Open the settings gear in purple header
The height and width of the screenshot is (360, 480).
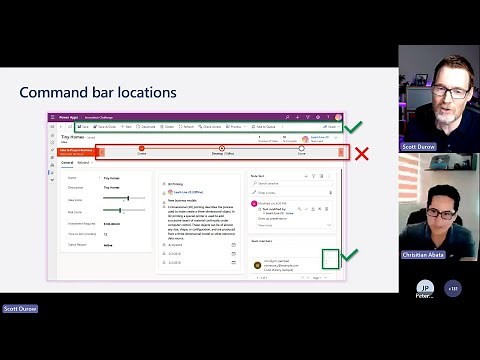[318, 117]
